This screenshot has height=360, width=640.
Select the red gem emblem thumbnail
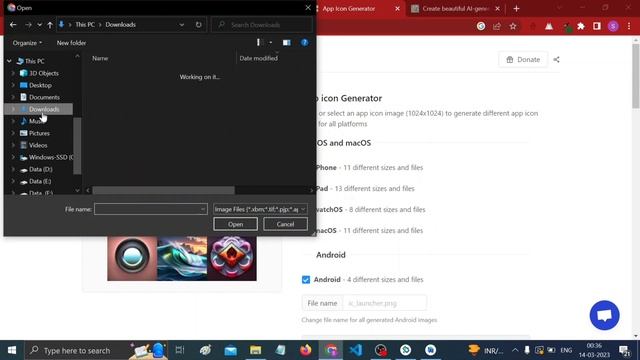click(x=232, y=258)
